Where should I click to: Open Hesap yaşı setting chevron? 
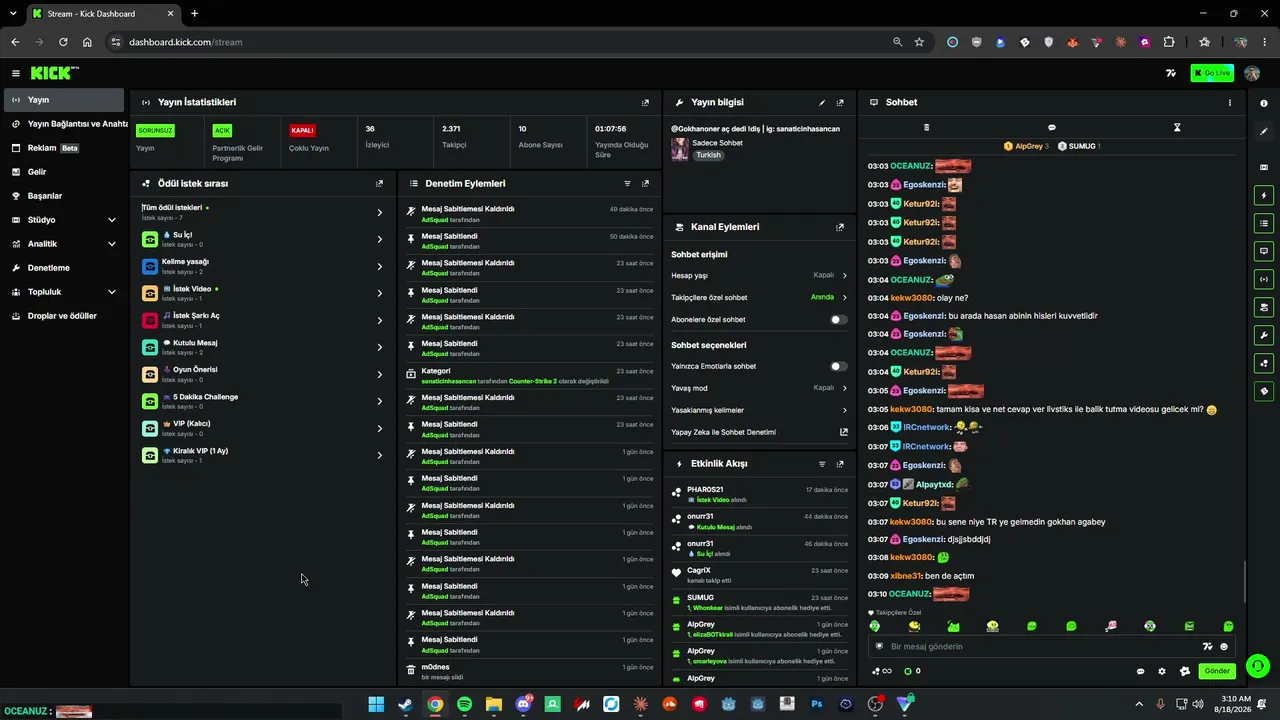click(844, 275)
